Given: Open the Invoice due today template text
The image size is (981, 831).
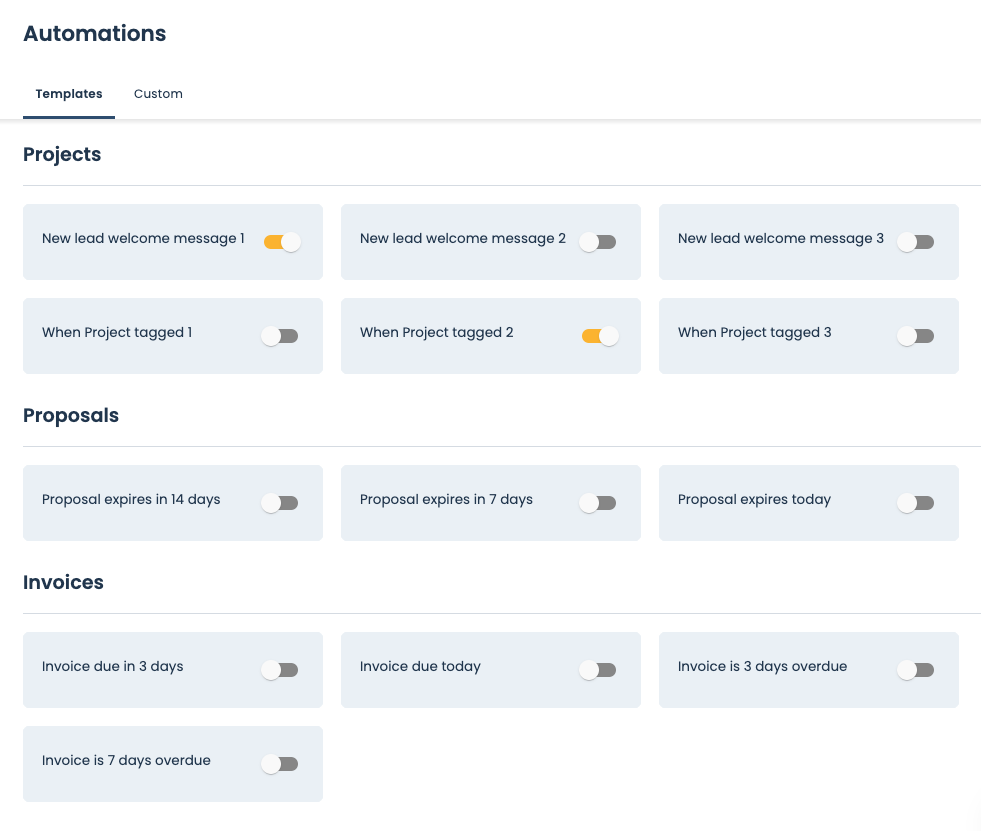Looking at the screenshot, I should coord(420,667).
